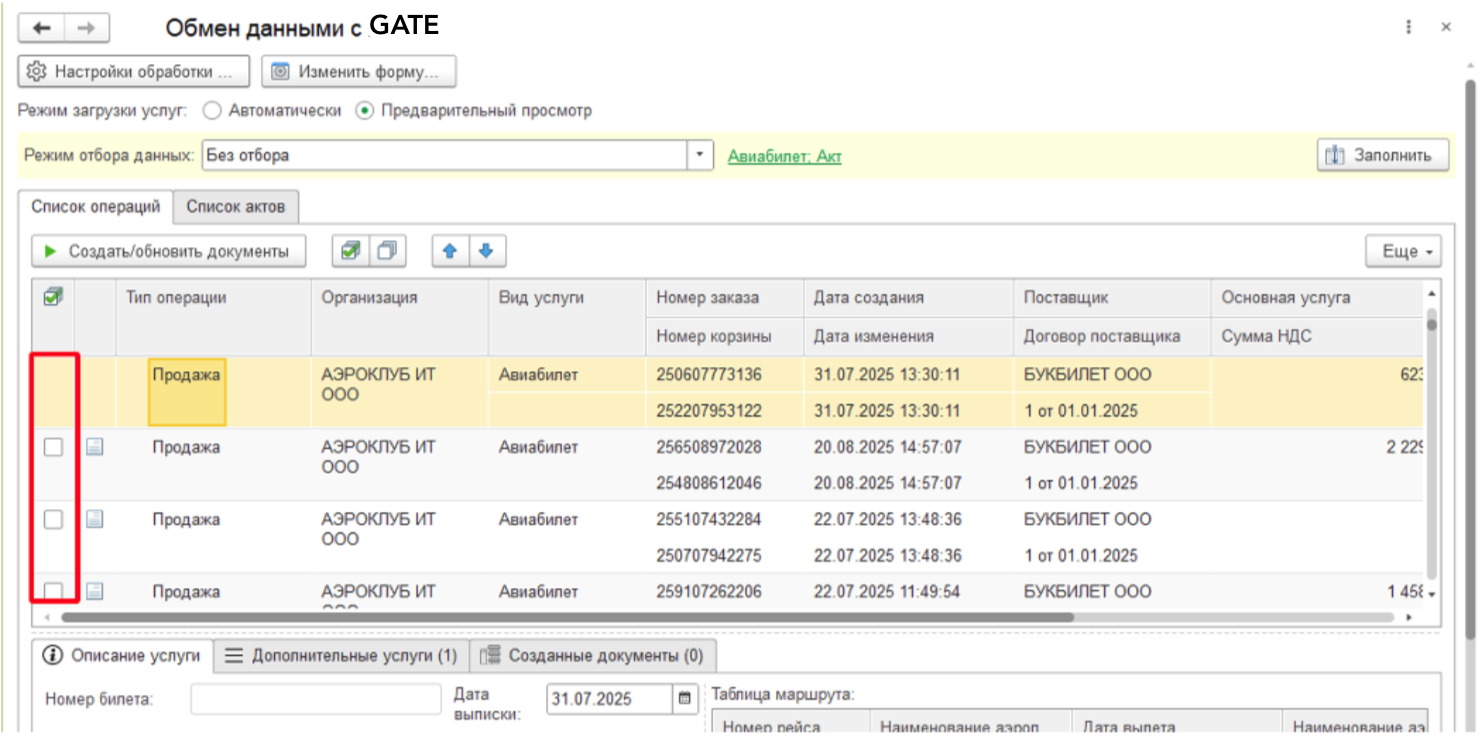Click the check all rows icon in toolbar
The width and height of the screenshot is (1478, 738).
point(350,251)
